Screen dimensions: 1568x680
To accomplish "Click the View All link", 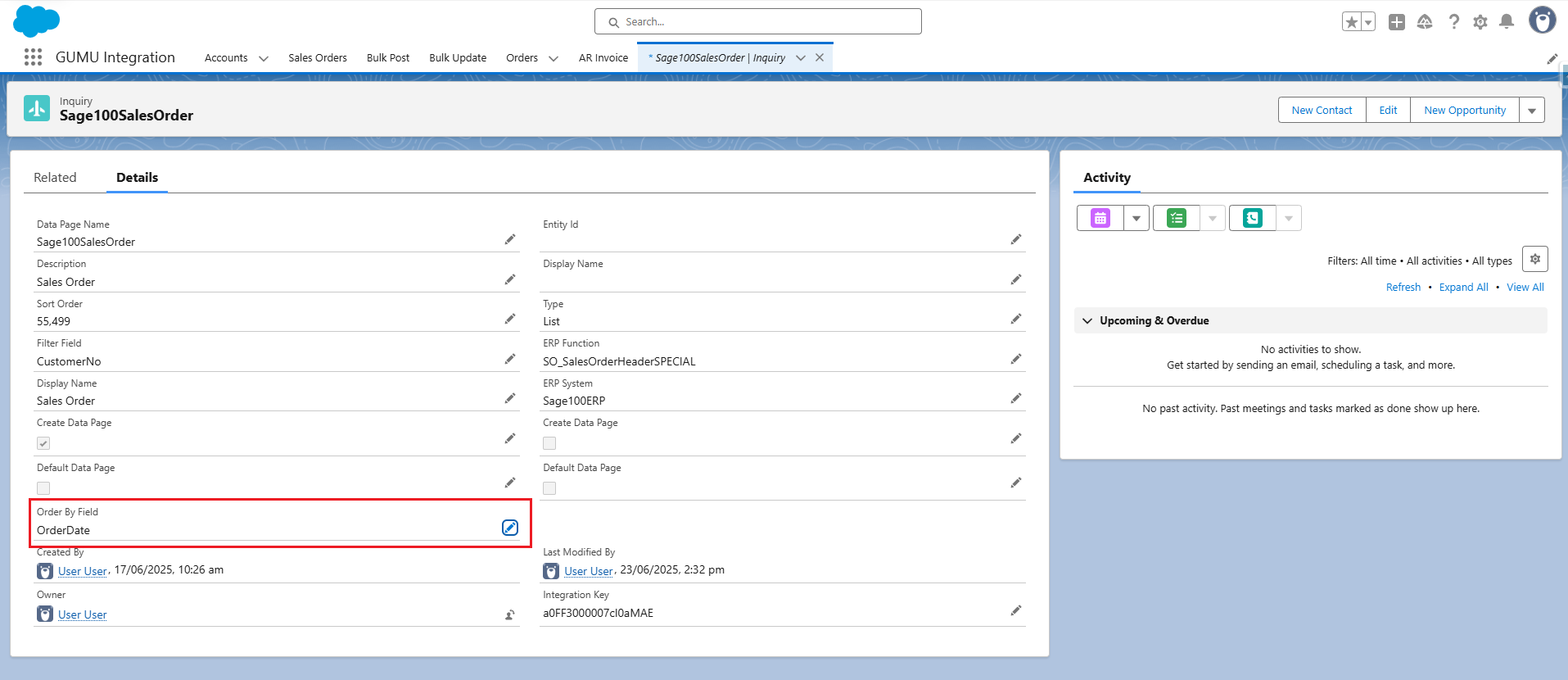I will point(1525,288).
